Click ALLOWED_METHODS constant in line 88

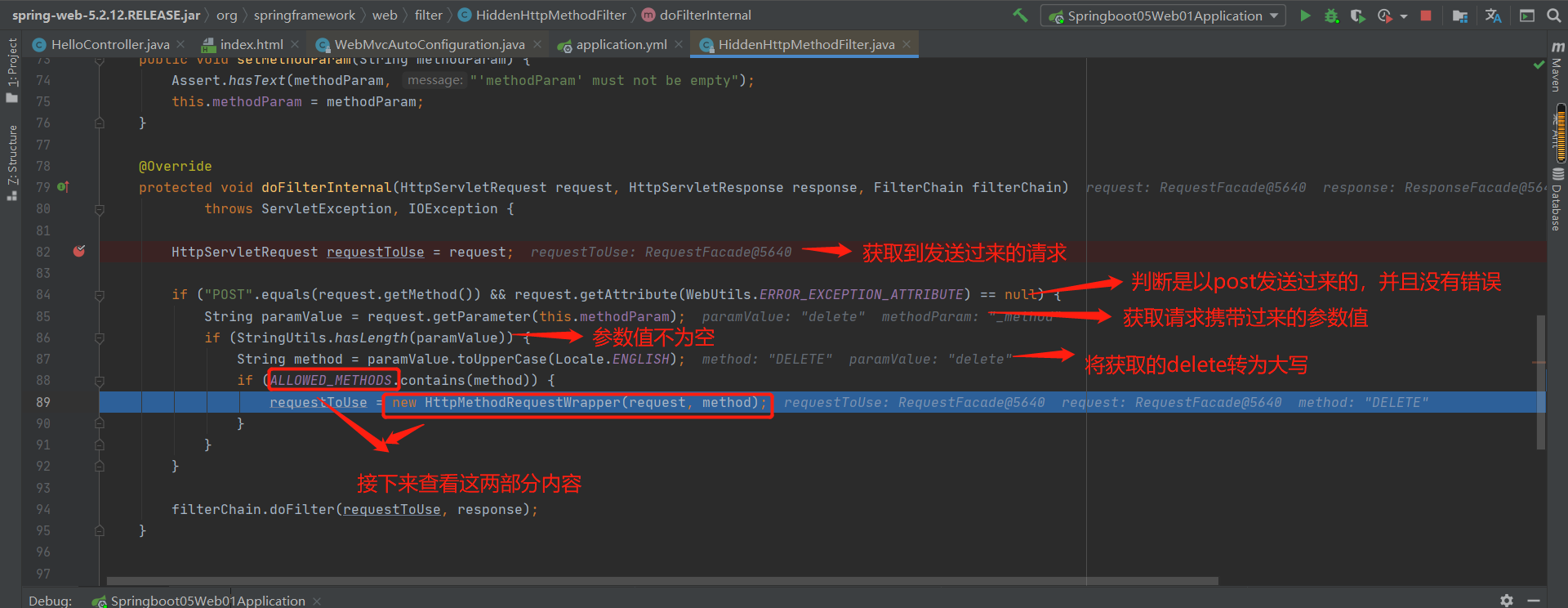[331, 380]
